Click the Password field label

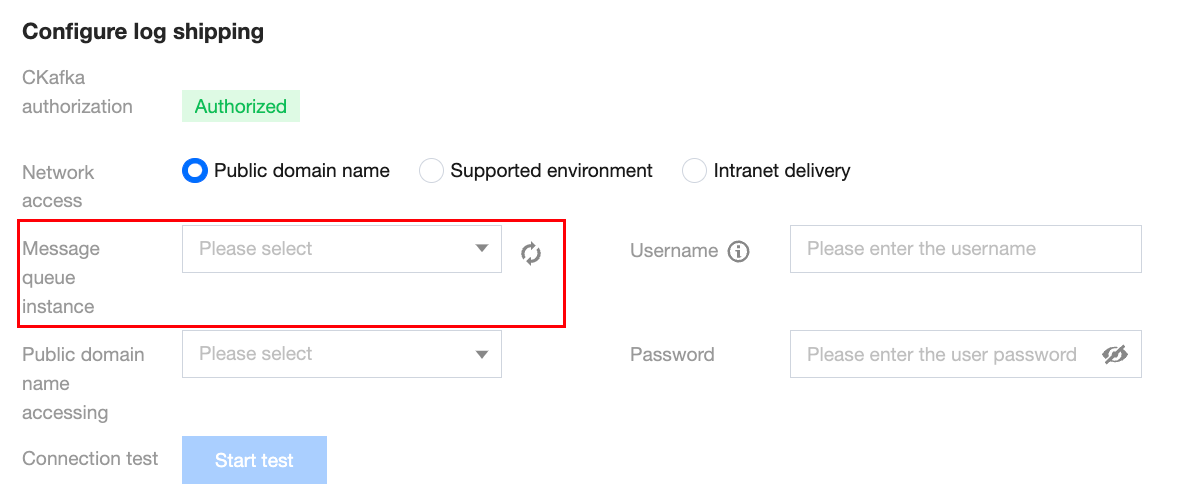[672, 354]
